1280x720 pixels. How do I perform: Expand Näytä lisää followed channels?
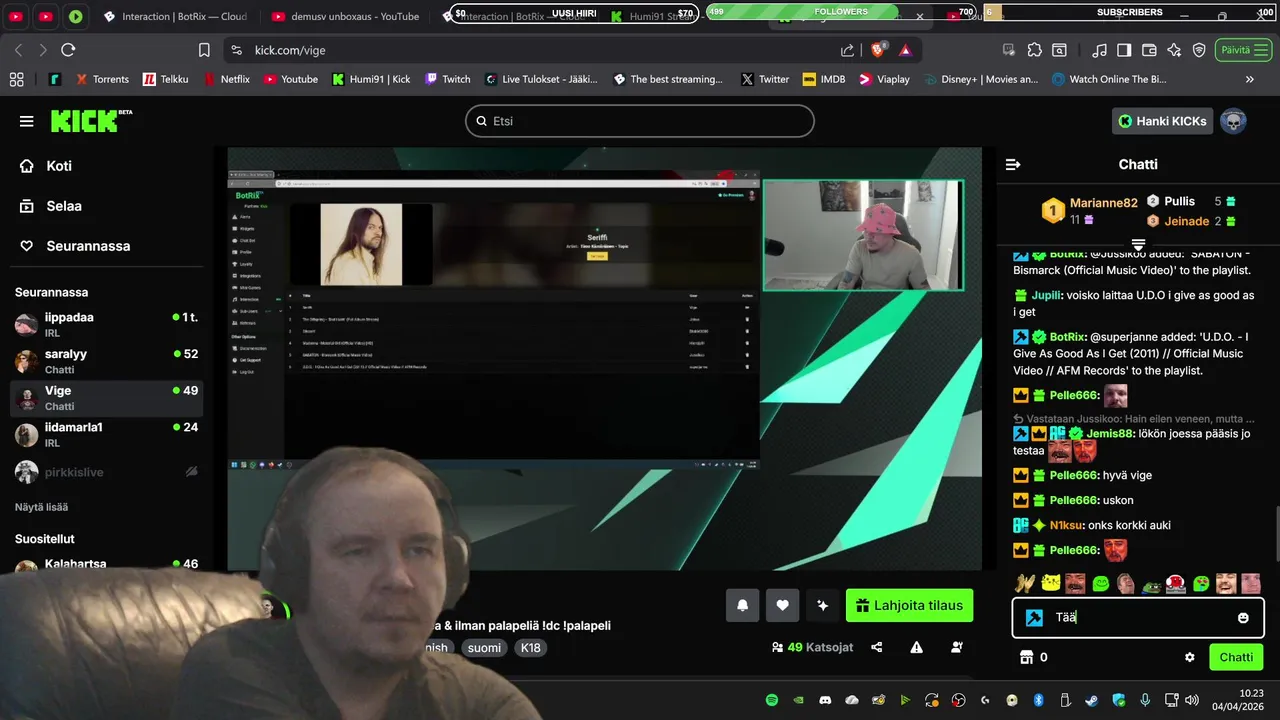click(x=41, y=507)
